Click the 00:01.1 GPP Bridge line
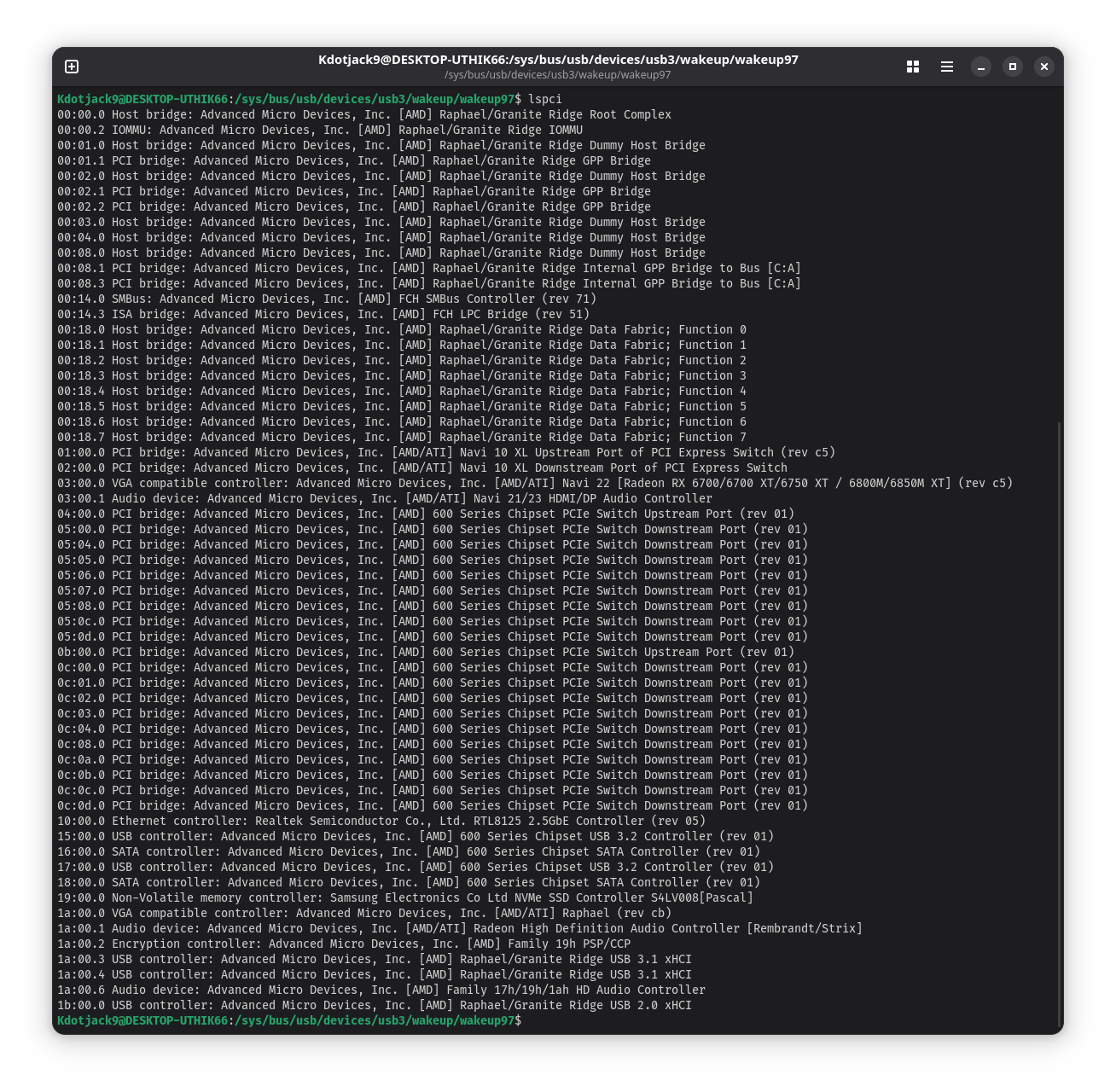The width and height of the screenshot is (1116, 1092). [354, 160]
